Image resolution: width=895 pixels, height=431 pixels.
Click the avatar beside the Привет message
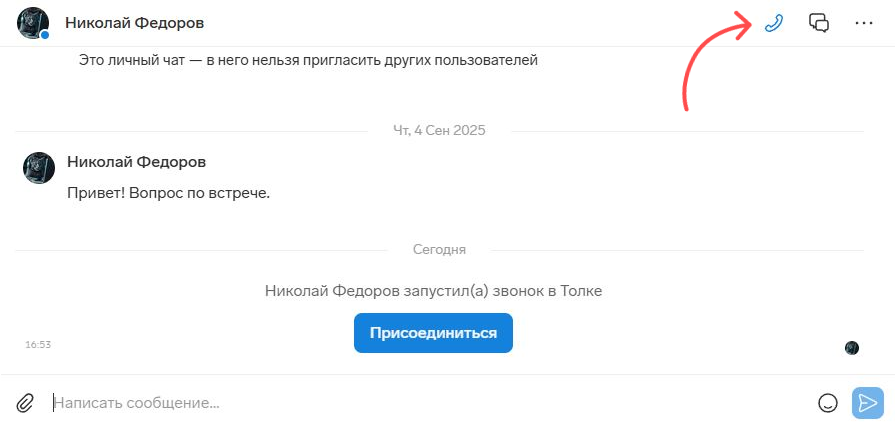[39, 168]
